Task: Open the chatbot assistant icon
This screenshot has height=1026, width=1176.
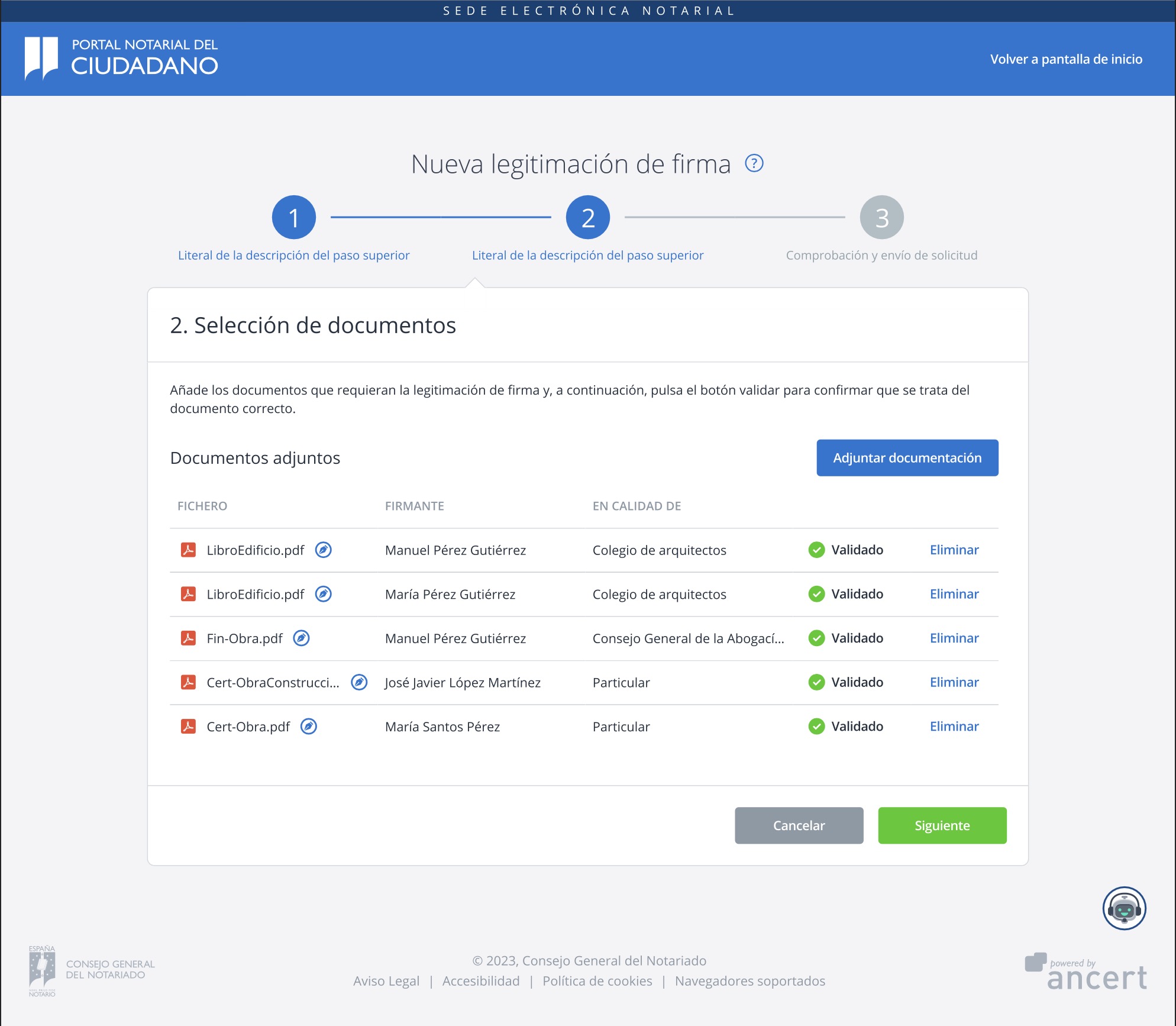Action: click(1123, 907)
